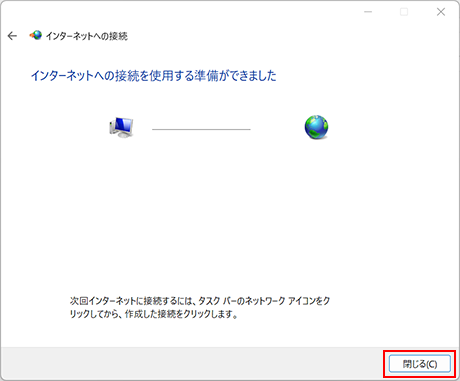Click the text 作成した接続をクリックします
The width and height of the screenshot is (460, 381).
[x=181, y=314]
